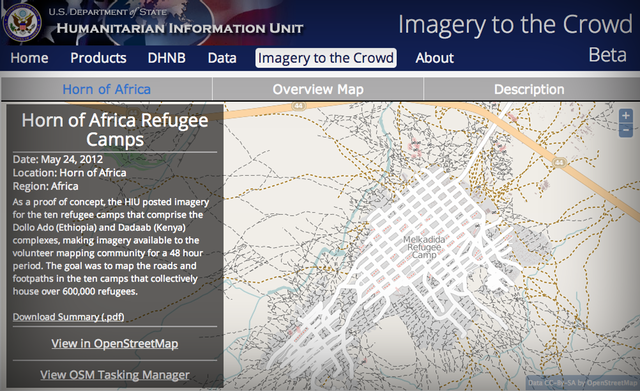The height and width of the screenshot is (391, 640).
Task: Follow View in OpenStreetMap link
Action: click(x=115, y=344)
